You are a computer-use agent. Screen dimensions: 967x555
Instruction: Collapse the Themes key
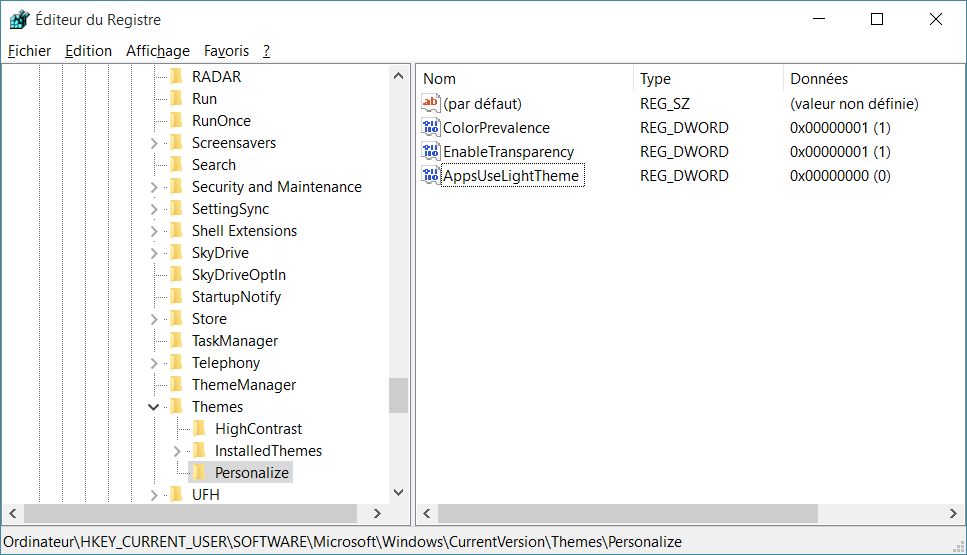(154, 407)
